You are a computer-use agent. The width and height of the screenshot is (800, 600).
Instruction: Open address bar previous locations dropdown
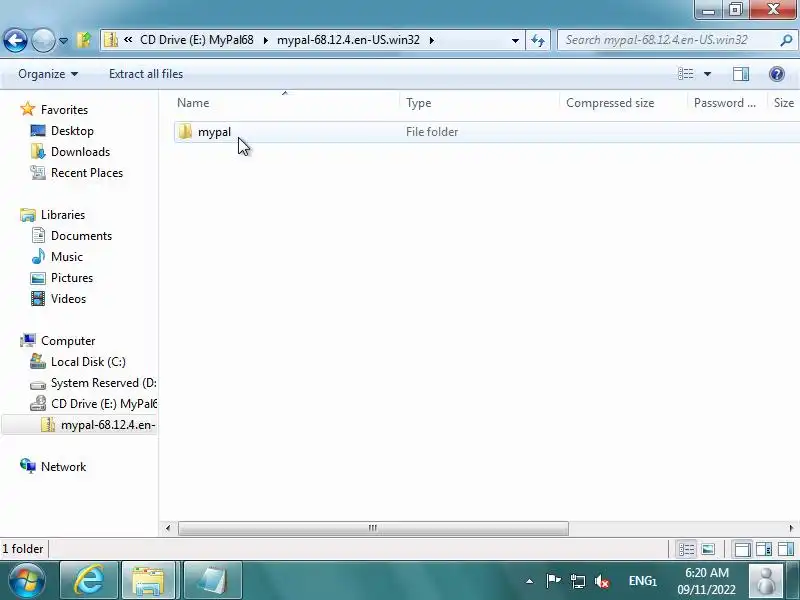[515, 40]
